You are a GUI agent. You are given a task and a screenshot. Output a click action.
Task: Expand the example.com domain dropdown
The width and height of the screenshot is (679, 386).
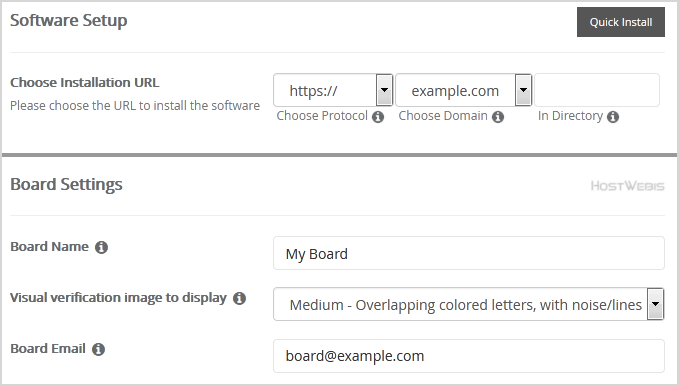(463, 90)
